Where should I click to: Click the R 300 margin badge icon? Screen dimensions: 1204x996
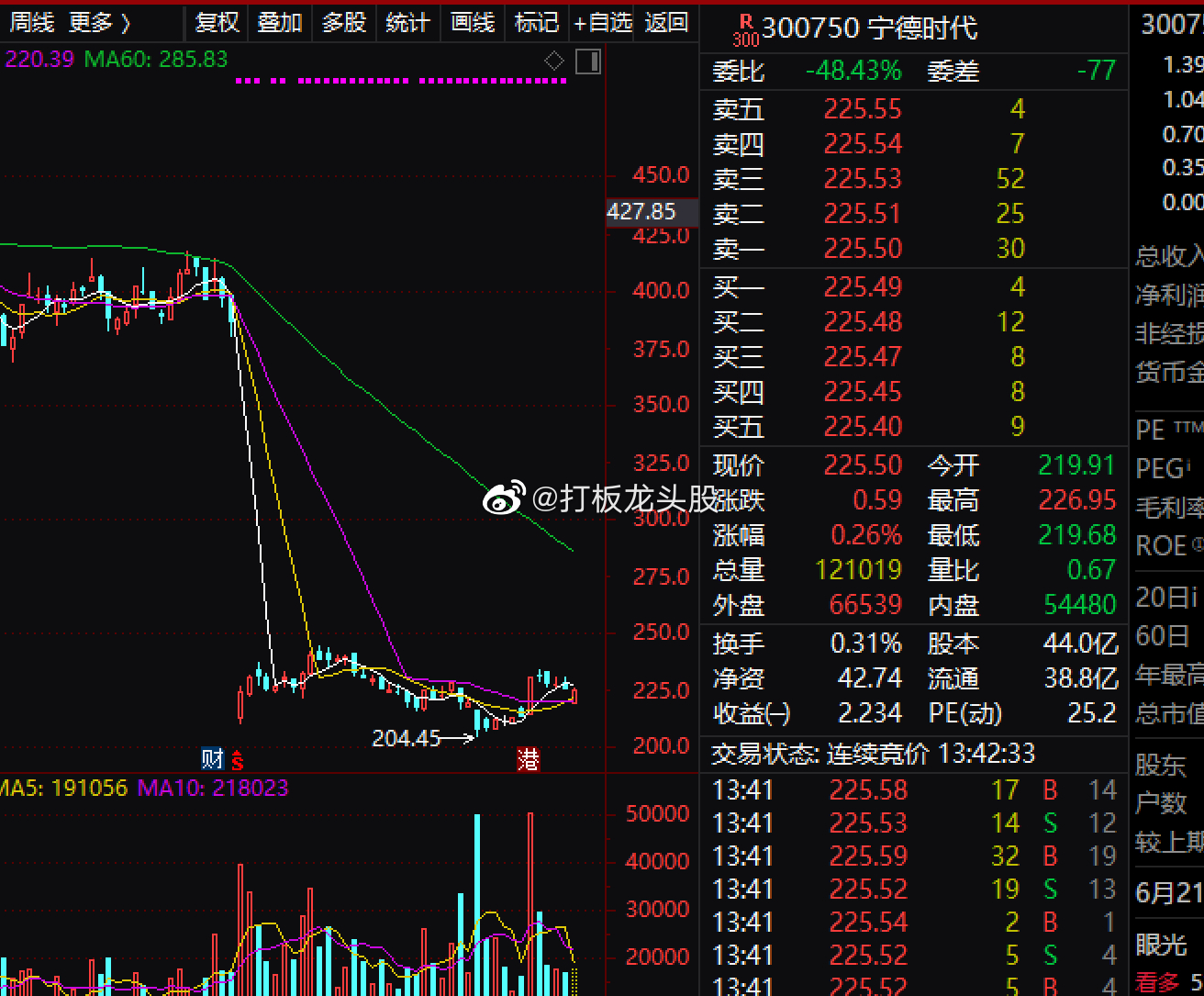click(746, 30)
